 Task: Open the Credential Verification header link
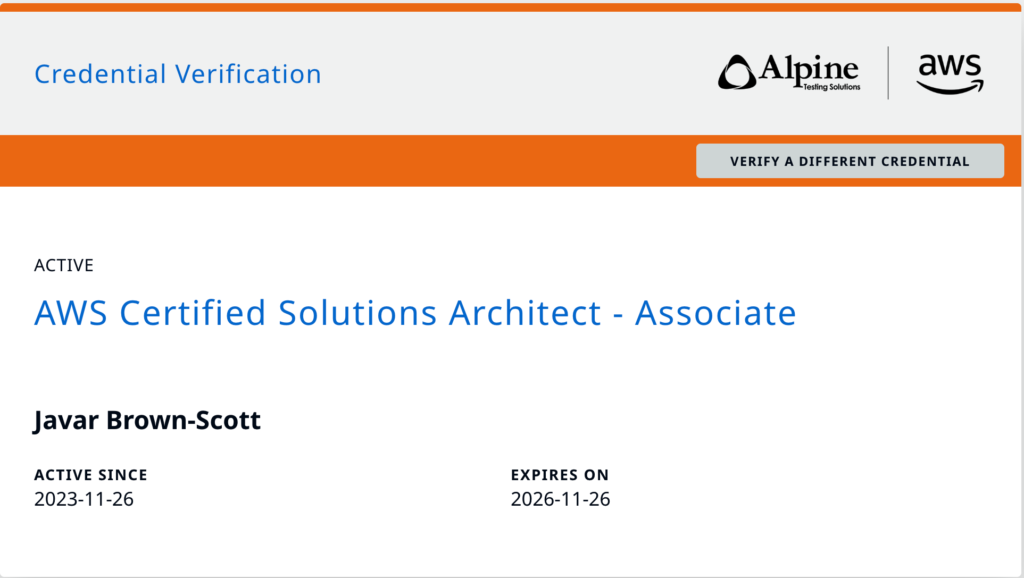(x=178, y=74)
